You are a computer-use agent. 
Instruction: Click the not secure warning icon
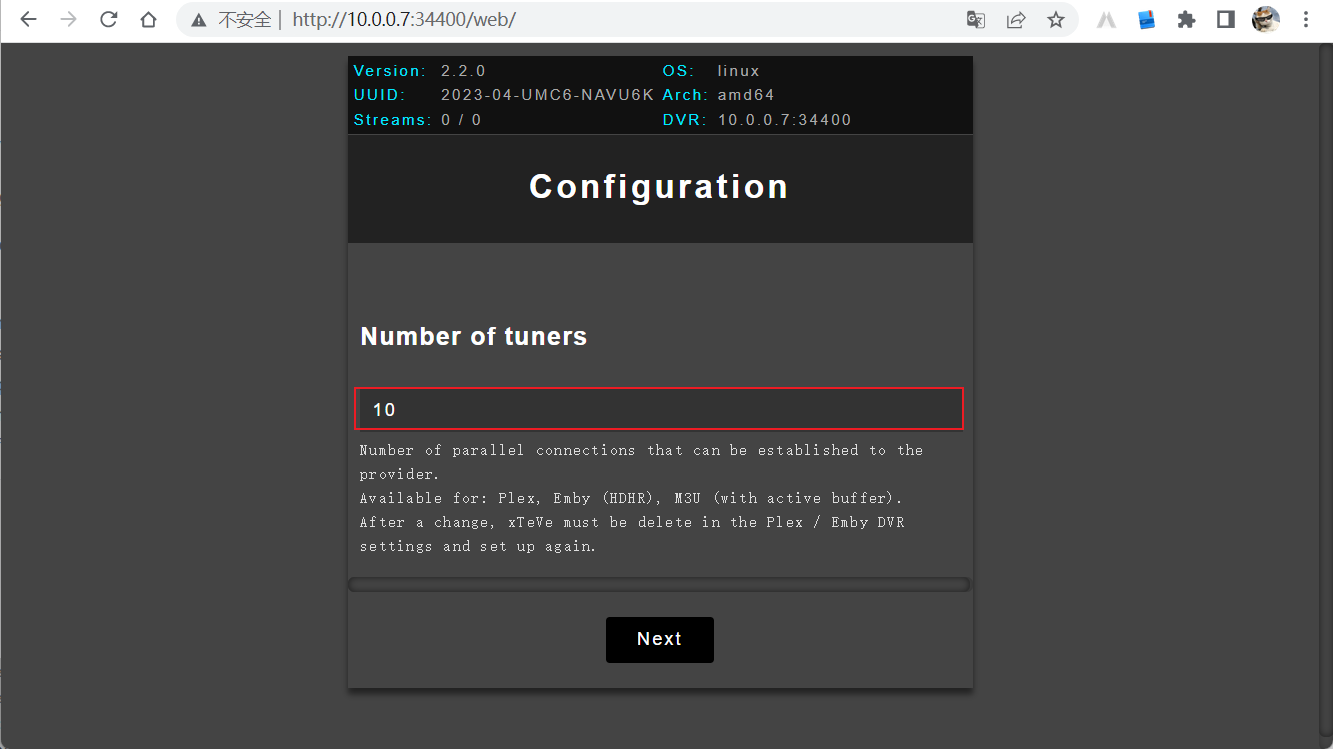[x=199, y=20]
